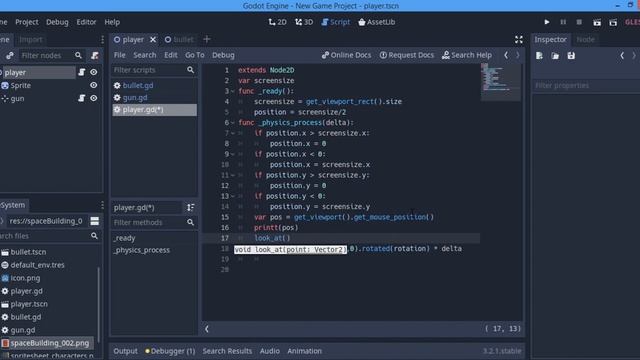640x360 pixels.
Task: Open the Editor menu
Action: (86, 22)
